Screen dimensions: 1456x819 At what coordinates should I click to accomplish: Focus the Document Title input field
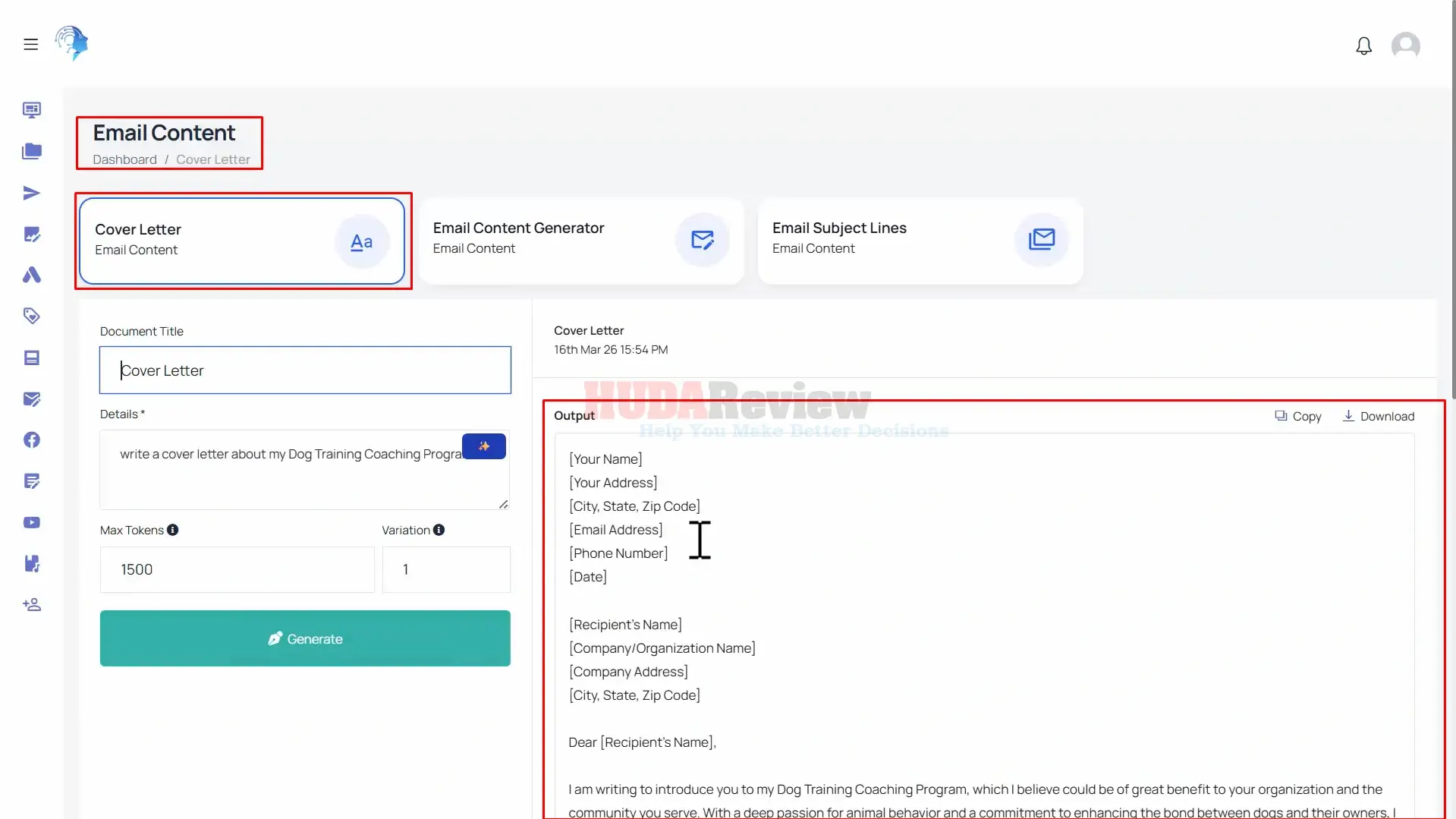[x=305, y=370]
